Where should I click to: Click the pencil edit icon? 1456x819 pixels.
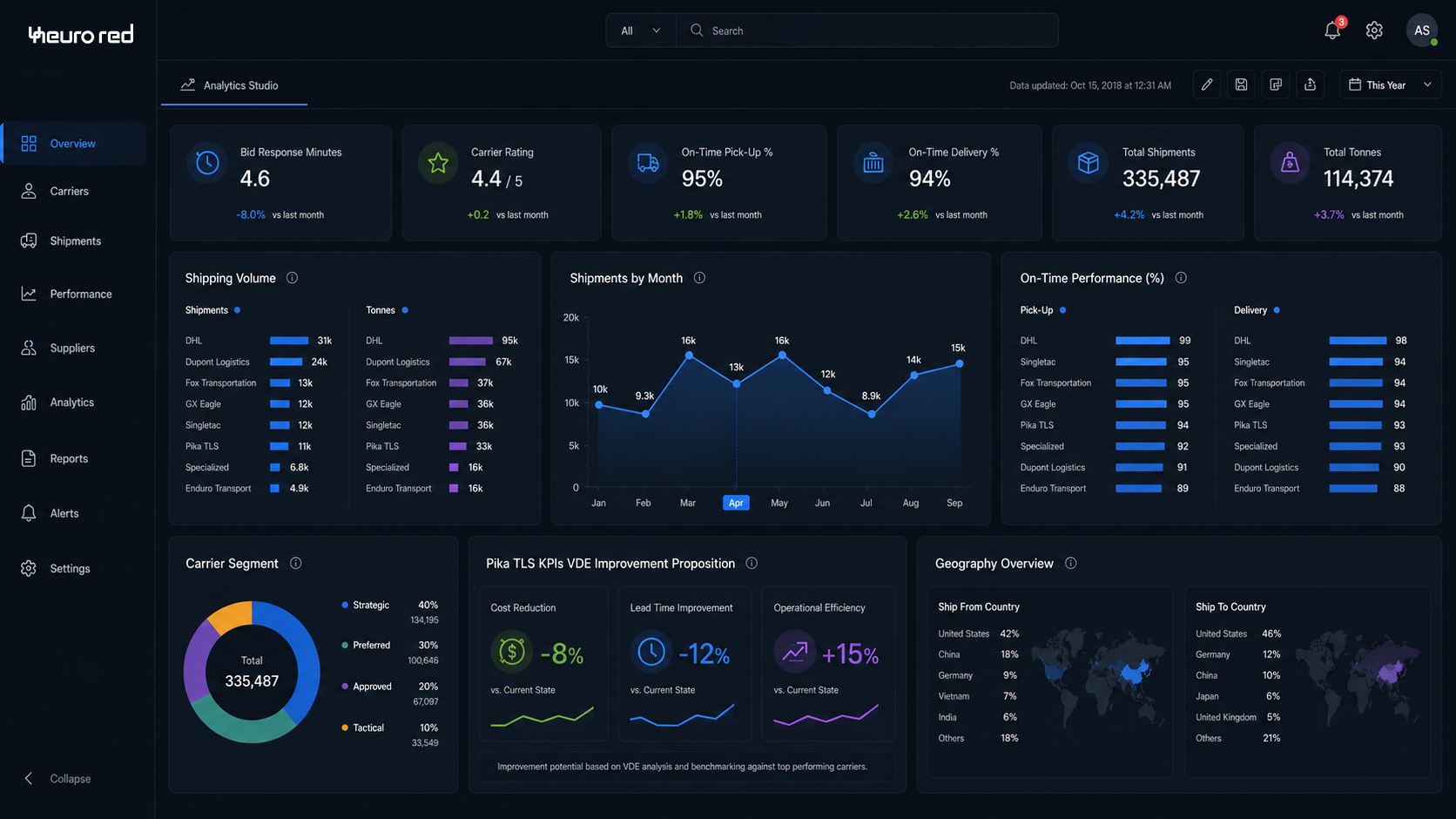pos(1207,85)
